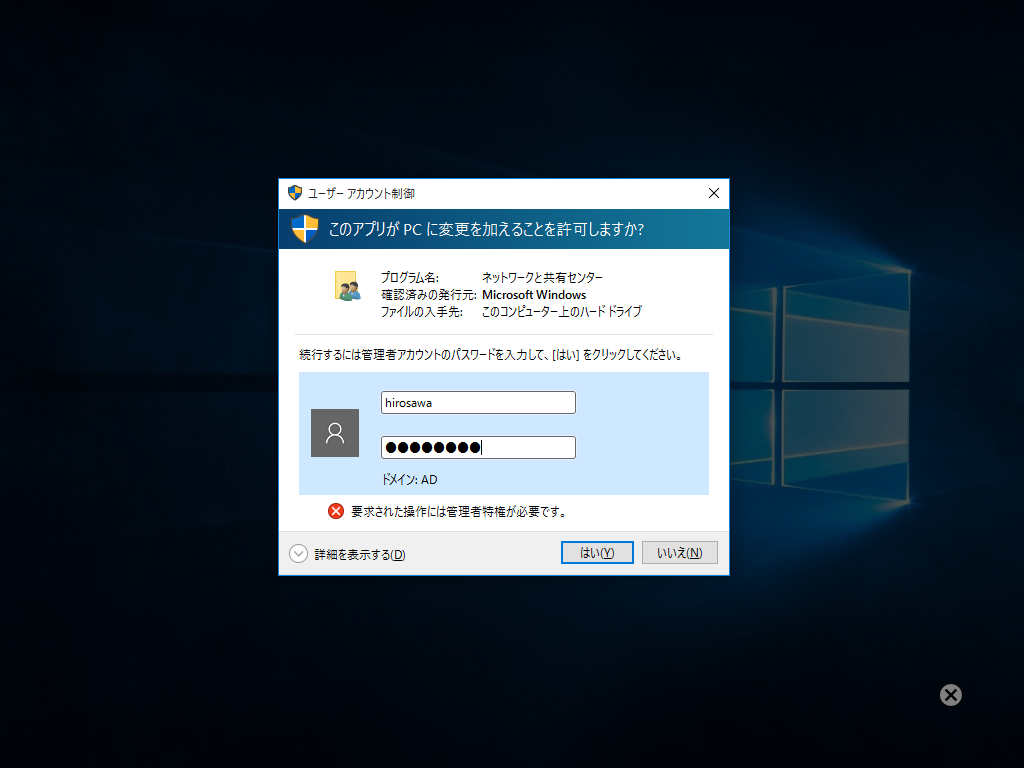Click the このコンピューター上のハード ドライブ text
1024x768 pixels.
562,312
